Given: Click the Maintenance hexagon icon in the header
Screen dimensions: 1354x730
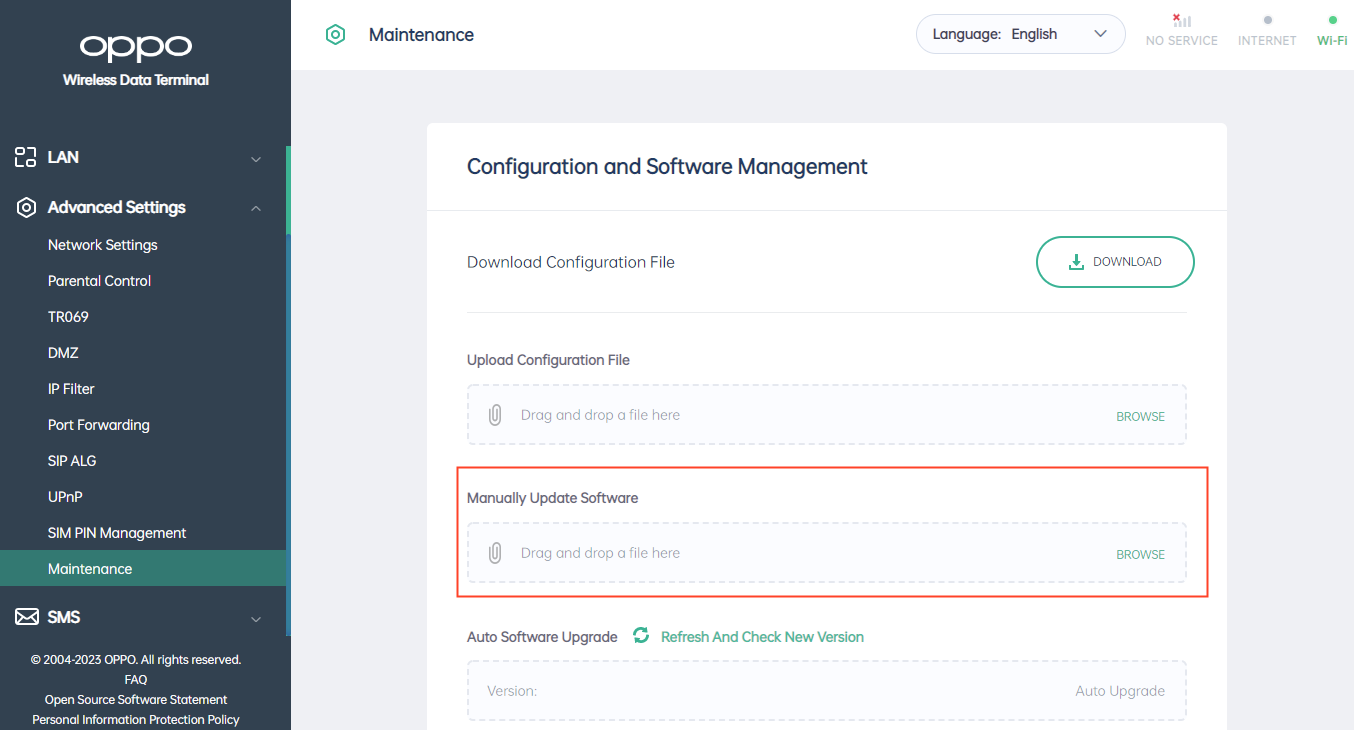Looking at the screenshot, I should click(x=335, y=33).
